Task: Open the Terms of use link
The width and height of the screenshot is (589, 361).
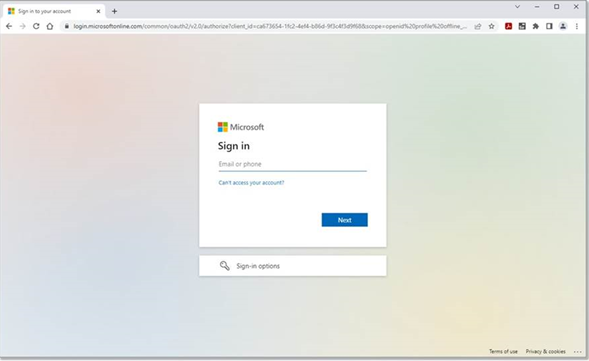Action: click(503, 351)
